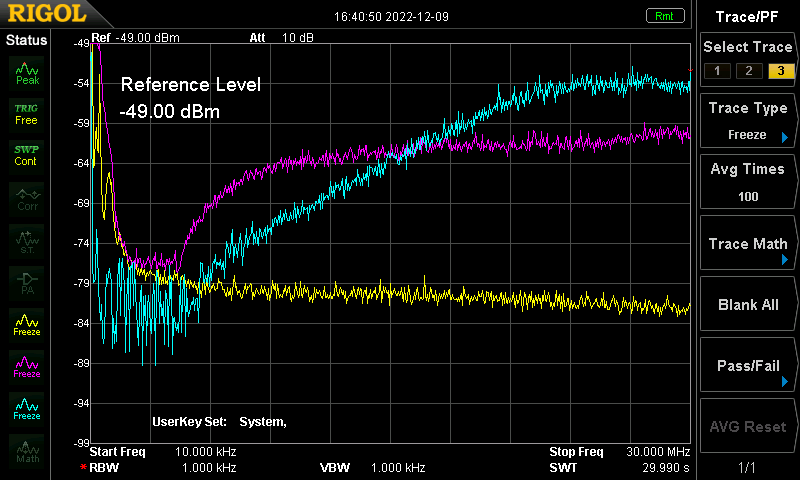
Task: Click the magenta trace Freeze icon
Action: 27,366
